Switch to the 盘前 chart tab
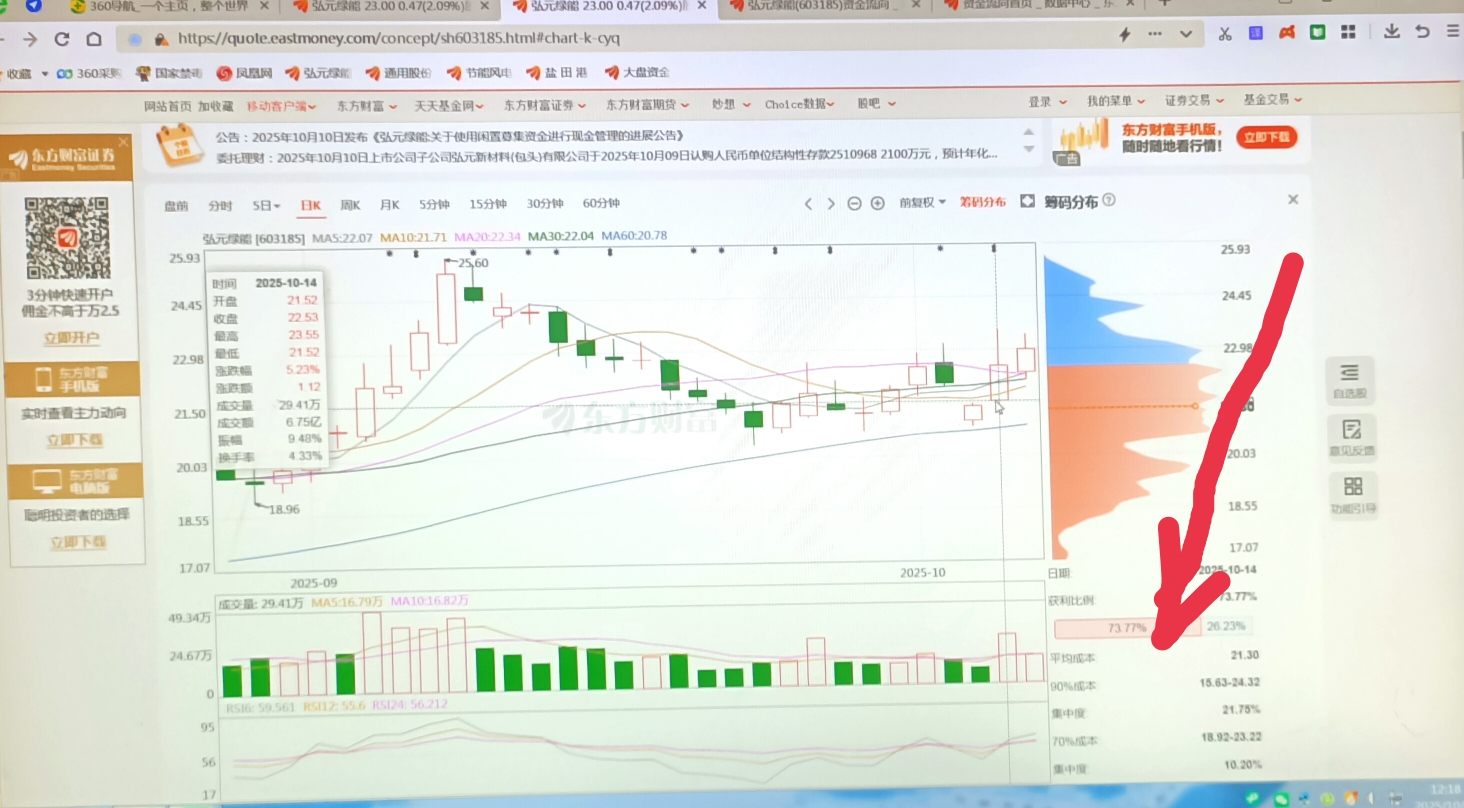Image resolution: width=1464 pixels, height=808 pixels. pyautogui.click(x=176, y=206)
